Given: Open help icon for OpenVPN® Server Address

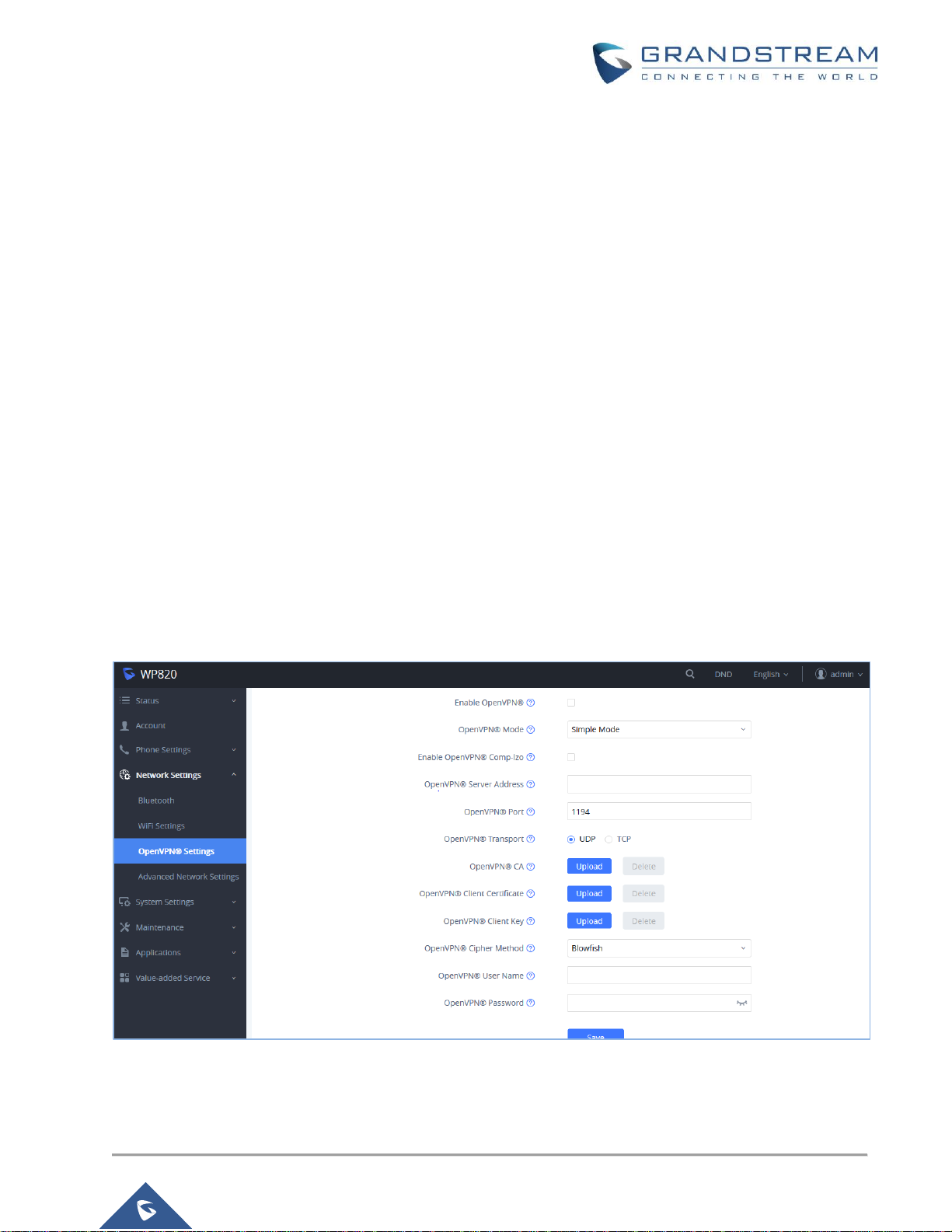Looking at the screenshot, I should (x=531, y=784).
